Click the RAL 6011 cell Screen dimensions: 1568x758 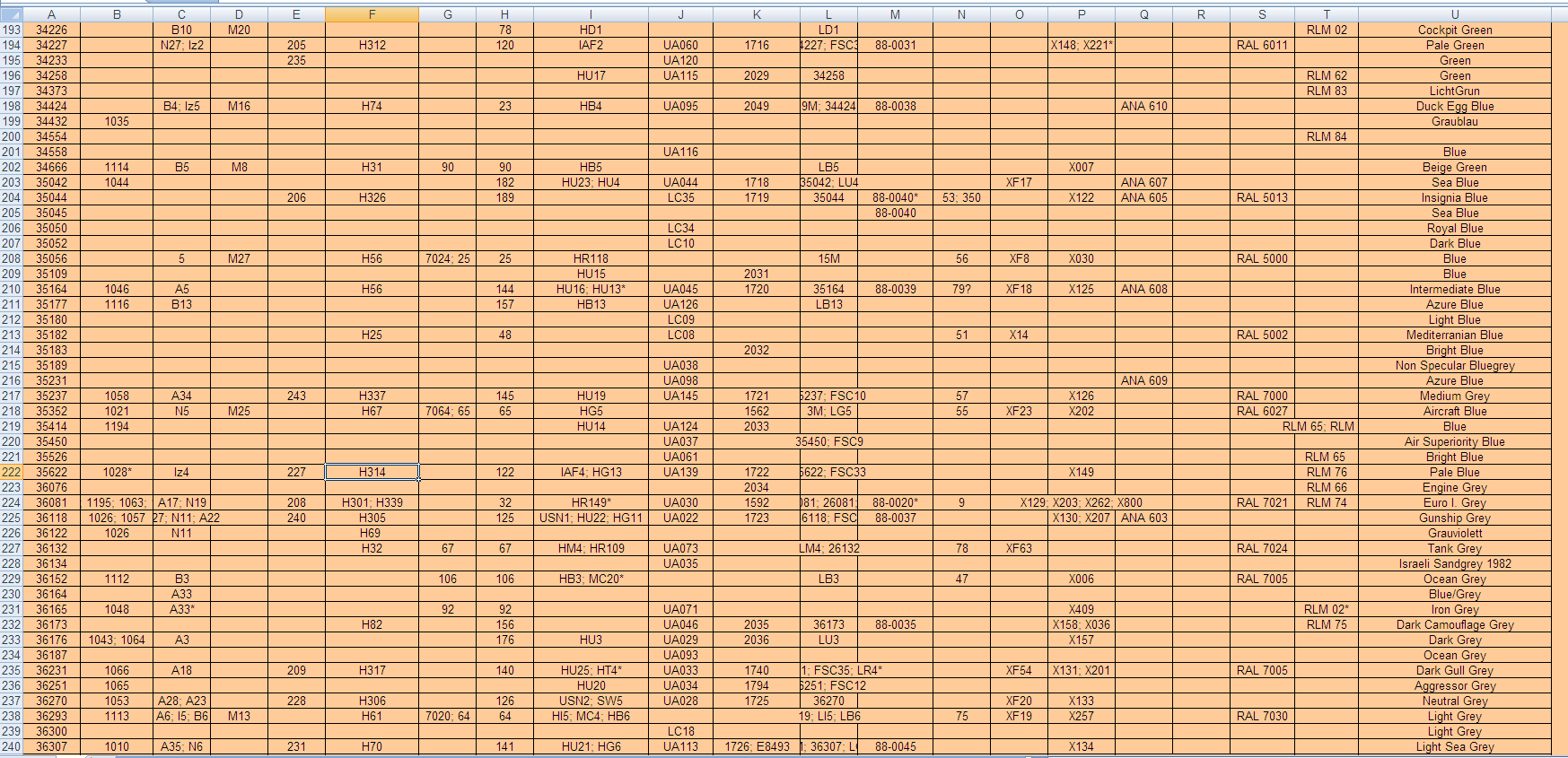[1262, 45]
